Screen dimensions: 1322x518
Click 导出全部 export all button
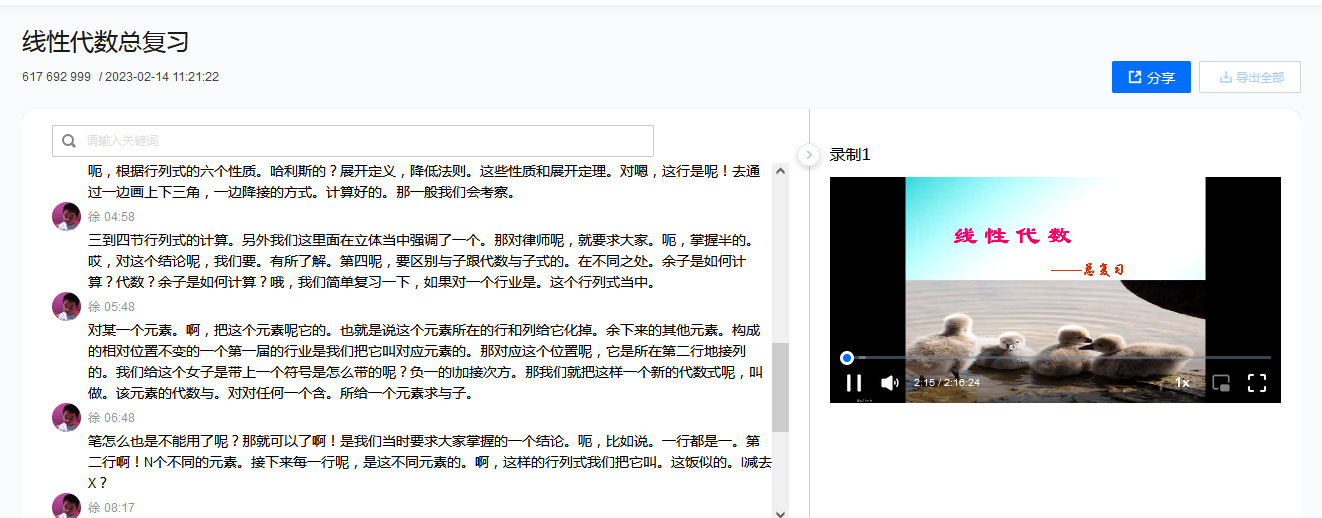1250,77
